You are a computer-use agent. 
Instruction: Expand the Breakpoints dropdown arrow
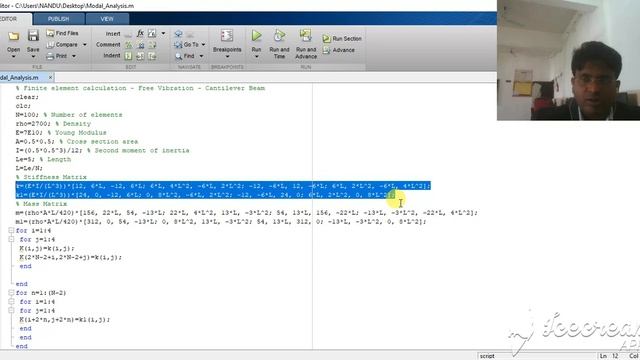[x=227, y=56]
